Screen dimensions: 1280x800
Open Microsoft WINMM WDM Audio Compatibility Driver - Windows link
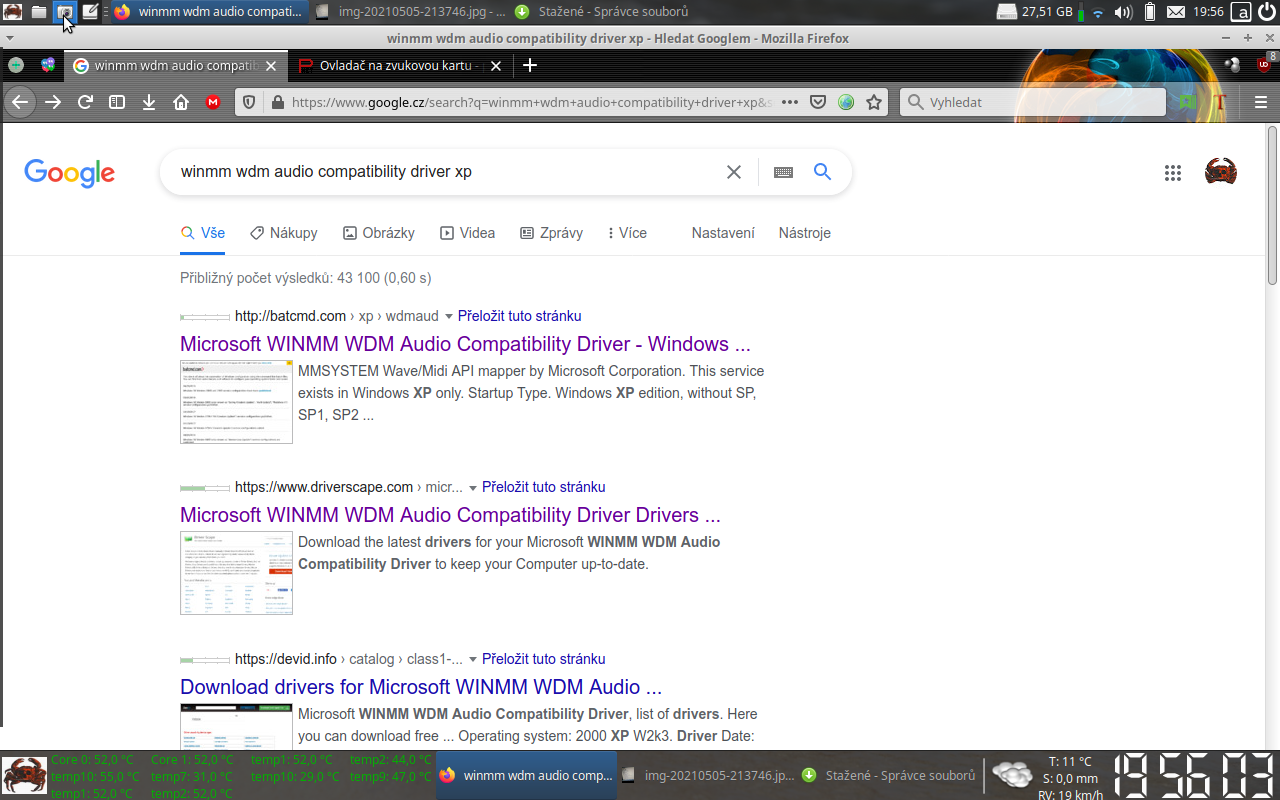[x=465, y=344]
